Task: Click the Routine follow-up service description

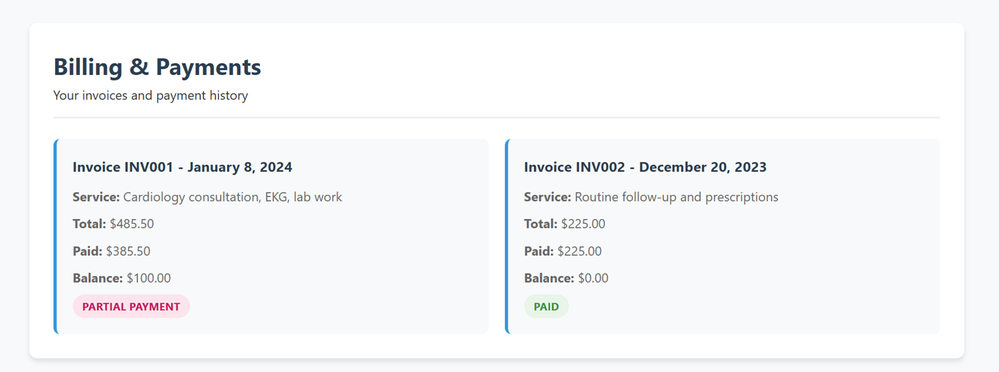Action: [x=677, y=197]
